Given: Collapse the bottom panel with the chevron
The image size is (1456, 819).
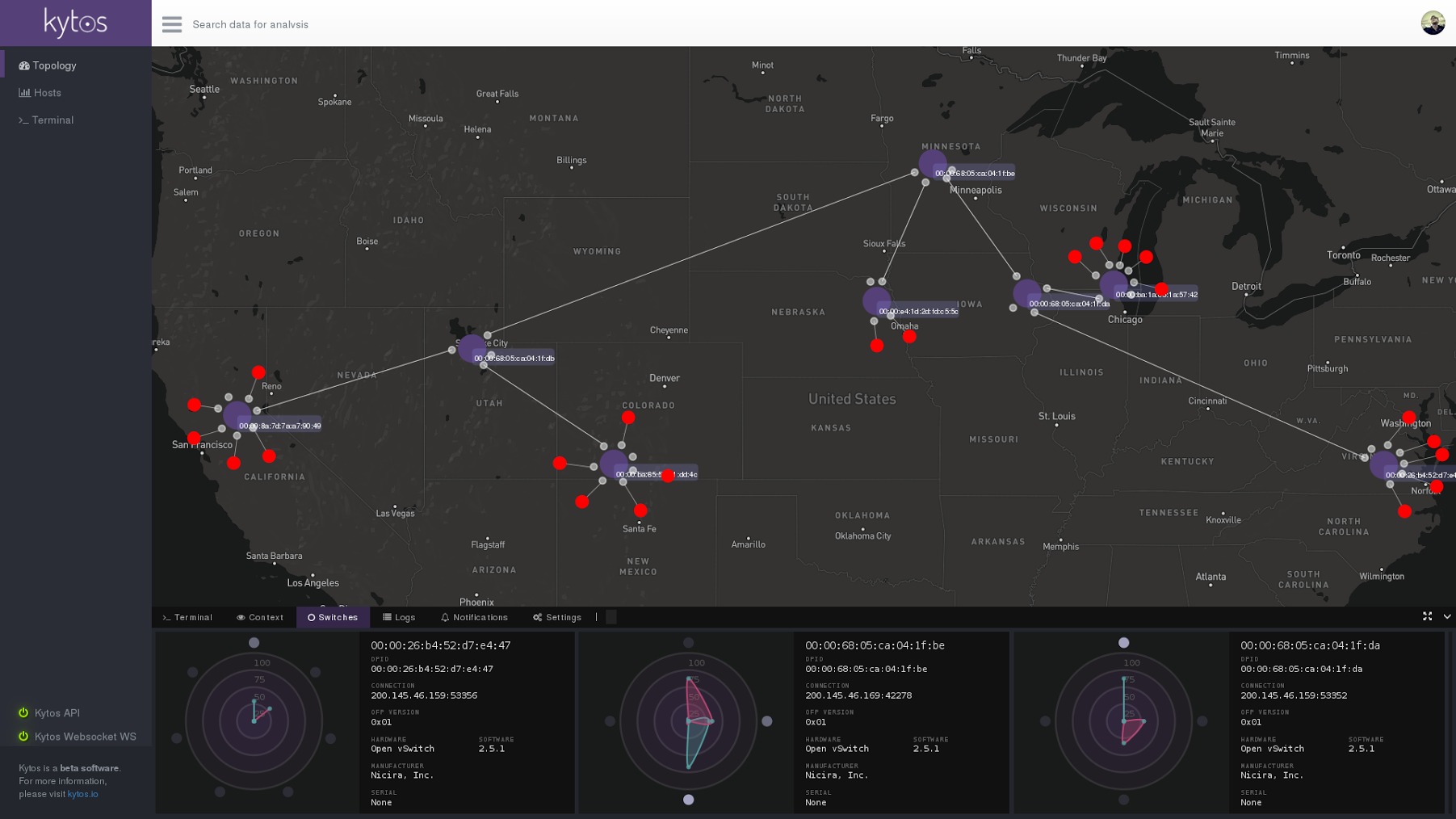Looking at the screenshot, I should tap(1446, 616).
